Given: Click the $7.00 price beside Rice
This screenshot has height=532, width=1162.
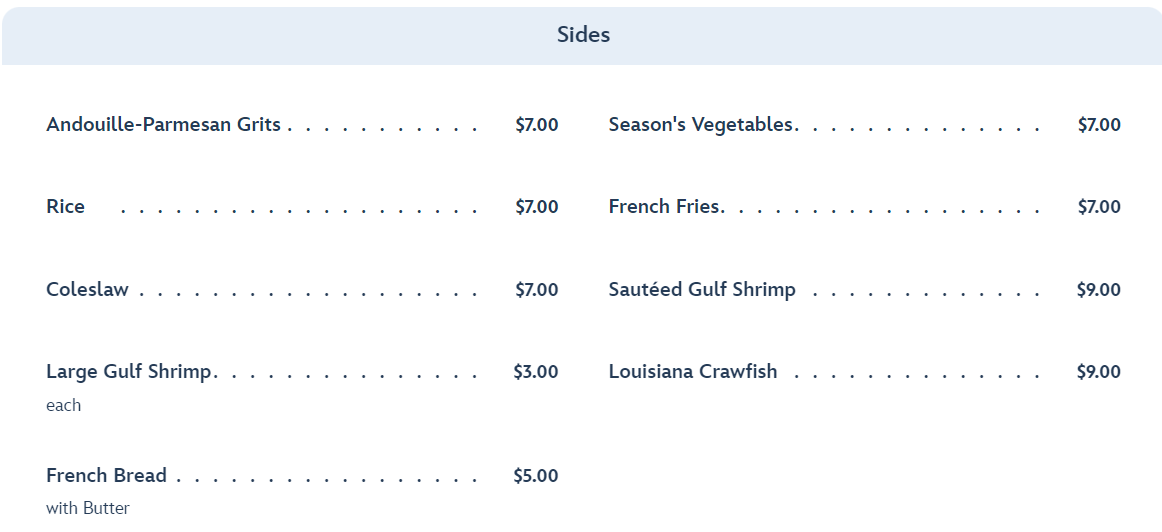Looking at the screenshot, I should click(537, 207).
